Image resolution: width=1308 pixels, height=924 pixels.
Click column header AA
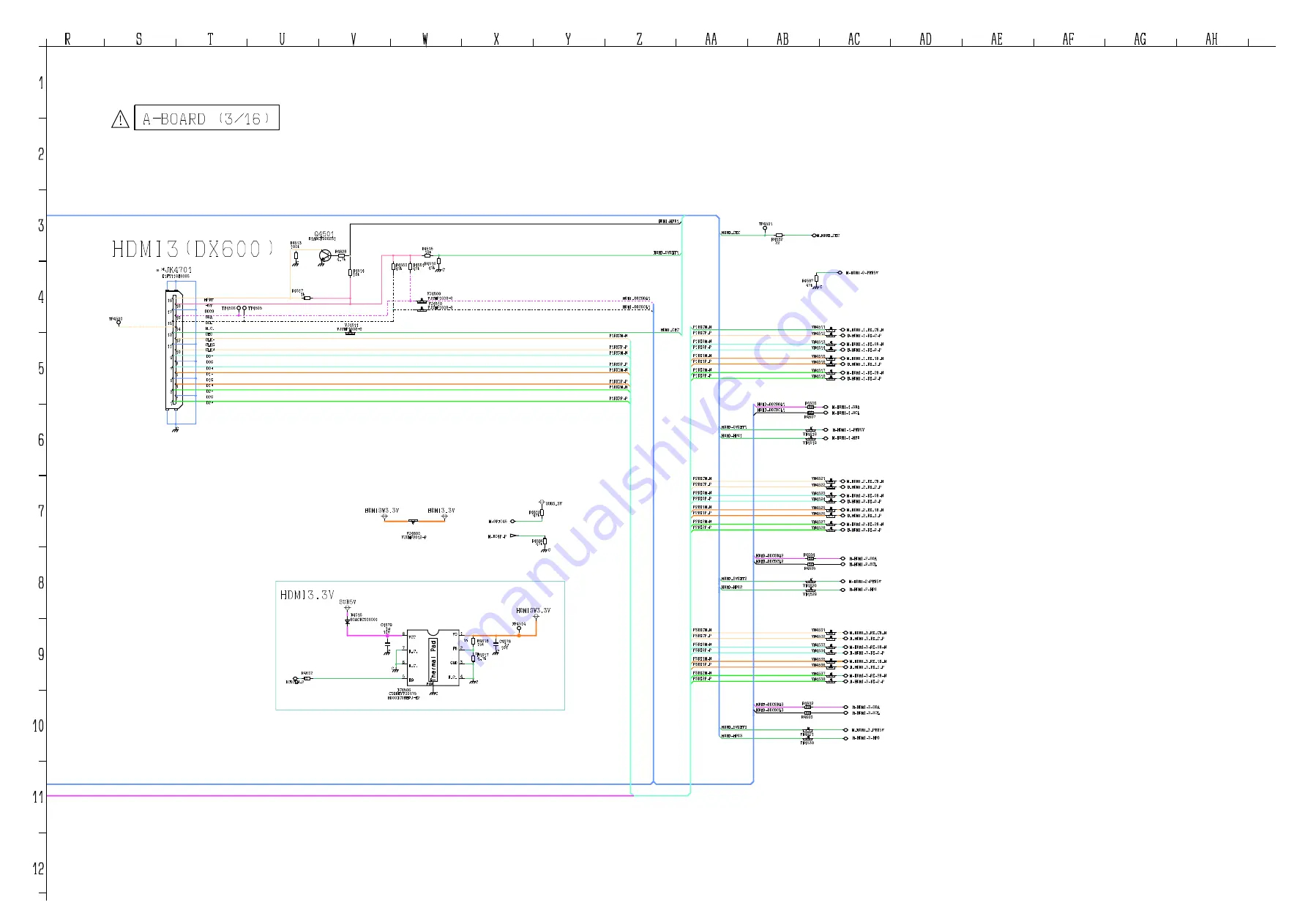pos(711,39)
